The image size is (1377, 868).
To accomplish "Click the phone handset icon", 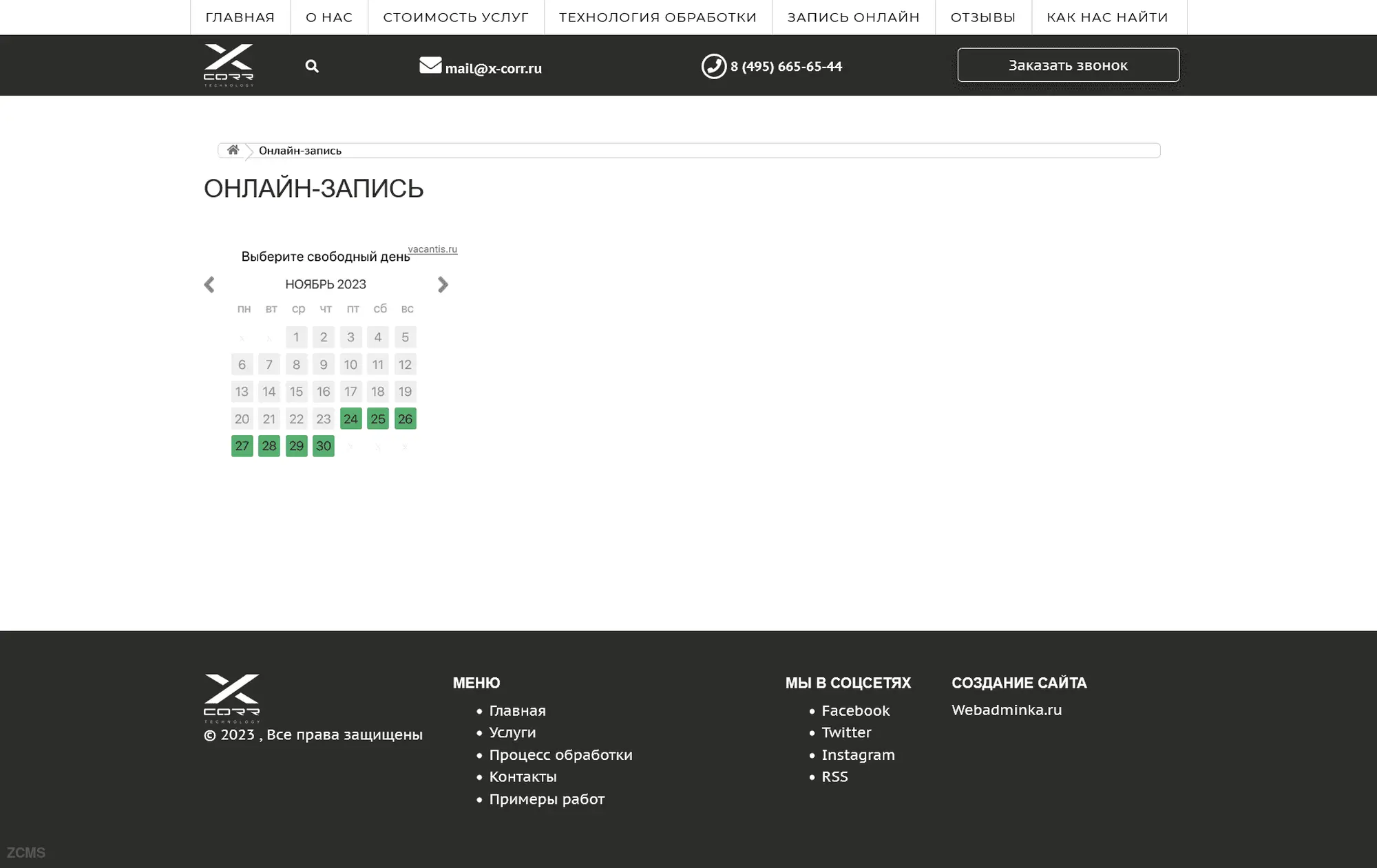I will [713, 66].
